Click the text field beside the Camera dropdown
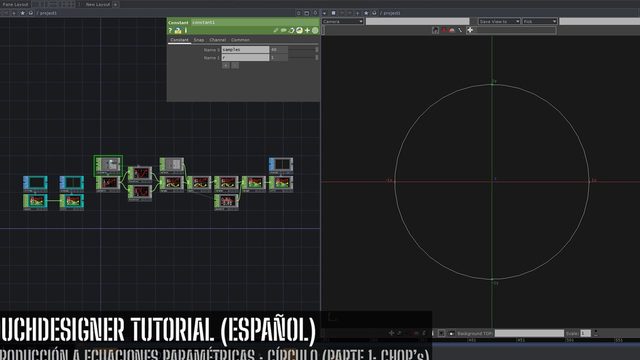 click(417, 21)
